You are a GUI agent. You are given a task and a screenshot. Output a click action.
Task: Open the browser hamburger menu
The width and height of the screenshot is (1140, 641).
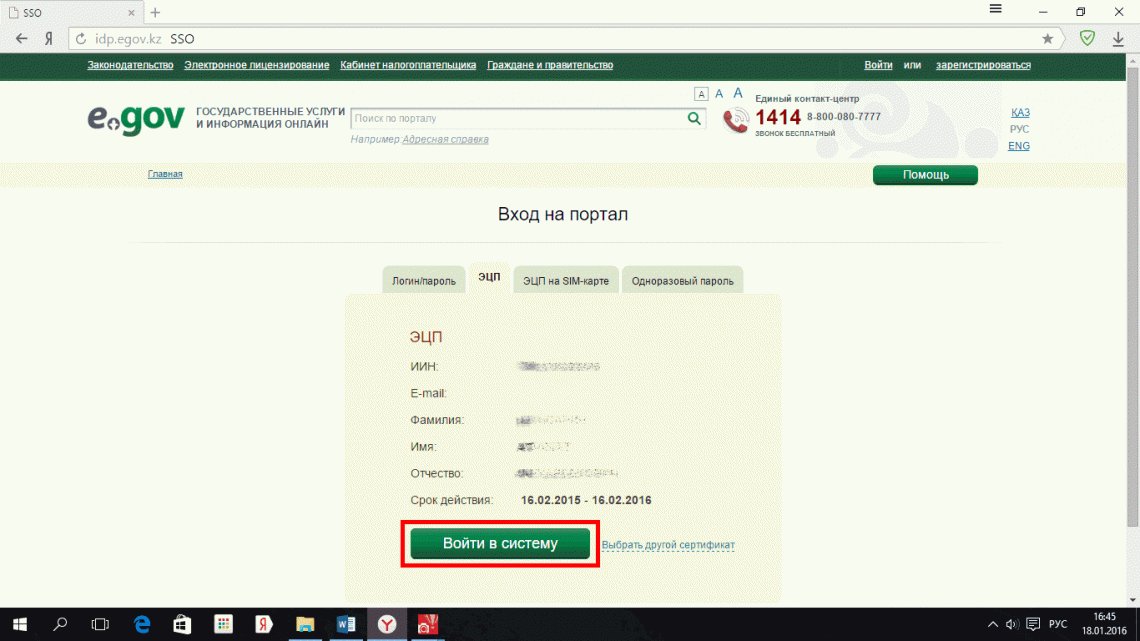click(995, 8)
